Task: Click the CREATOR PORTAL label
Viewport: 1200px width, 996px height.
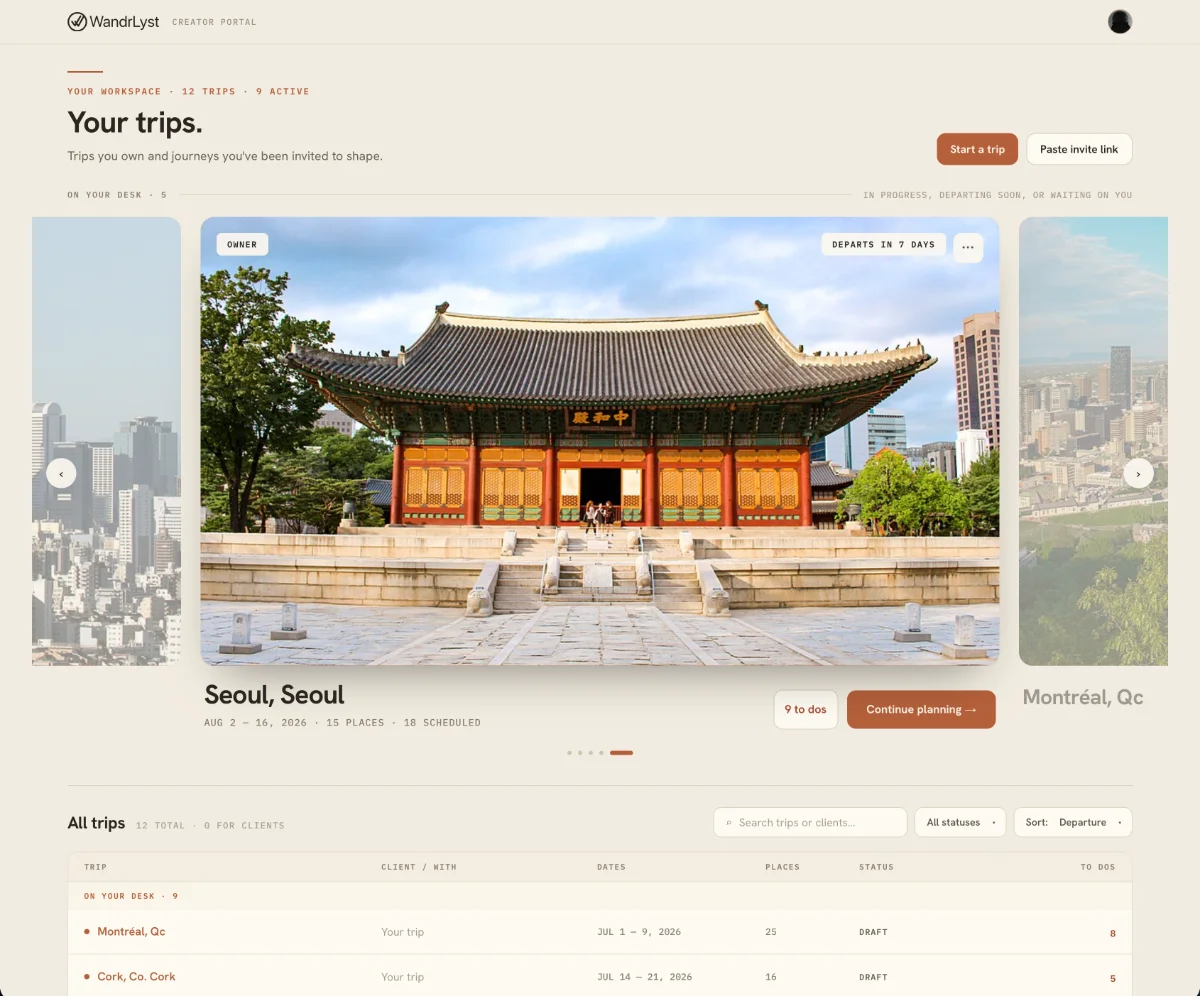Action: coord(214,22)
